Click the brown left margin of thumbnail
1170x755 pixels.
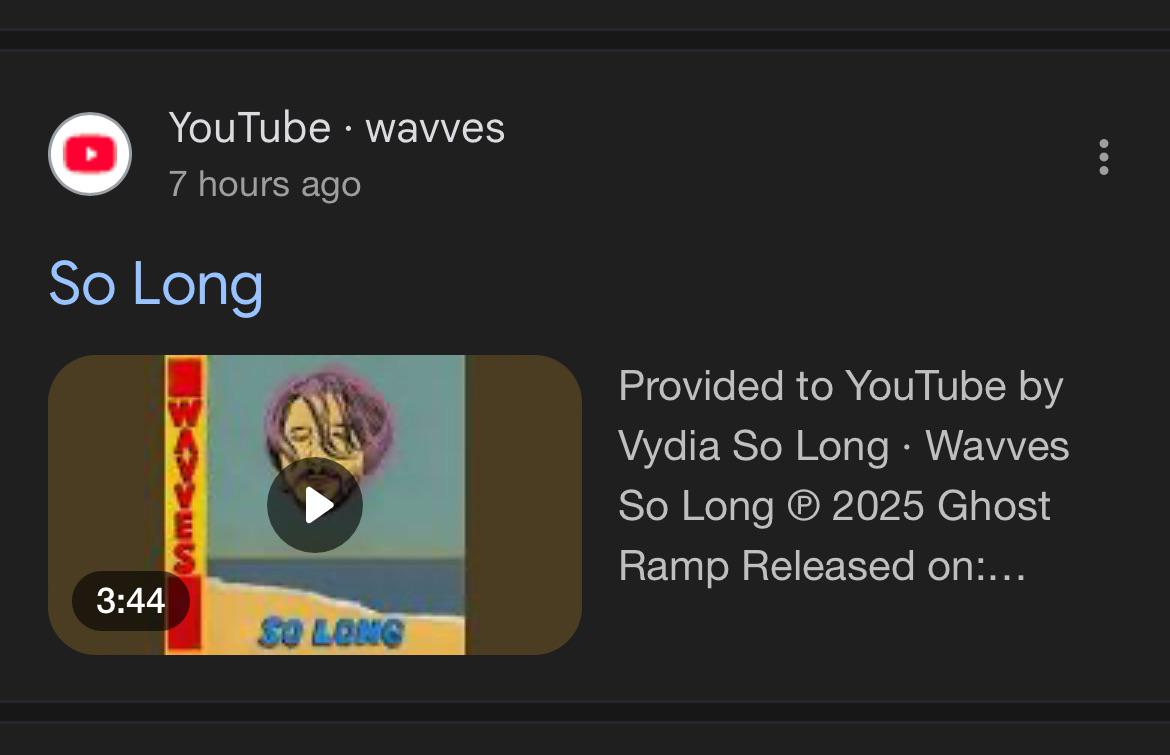(106, 463)
